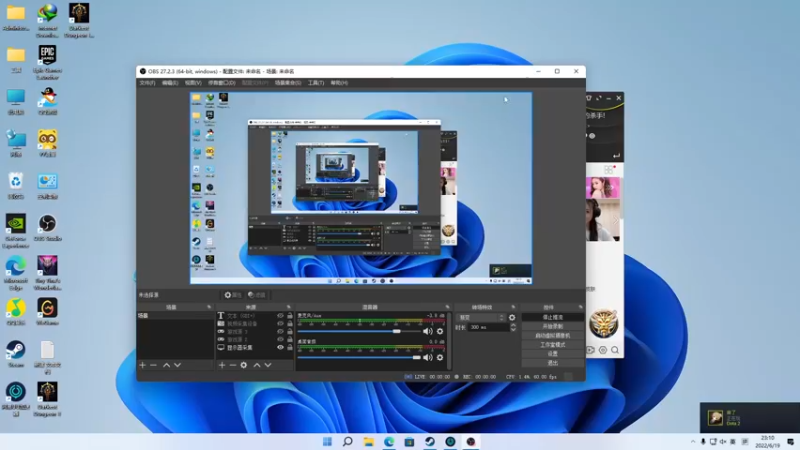This screenshot has height=450, width=800.
Task: Click the 启动虚拟摄像机 button
Action: [x=553, y=336]
